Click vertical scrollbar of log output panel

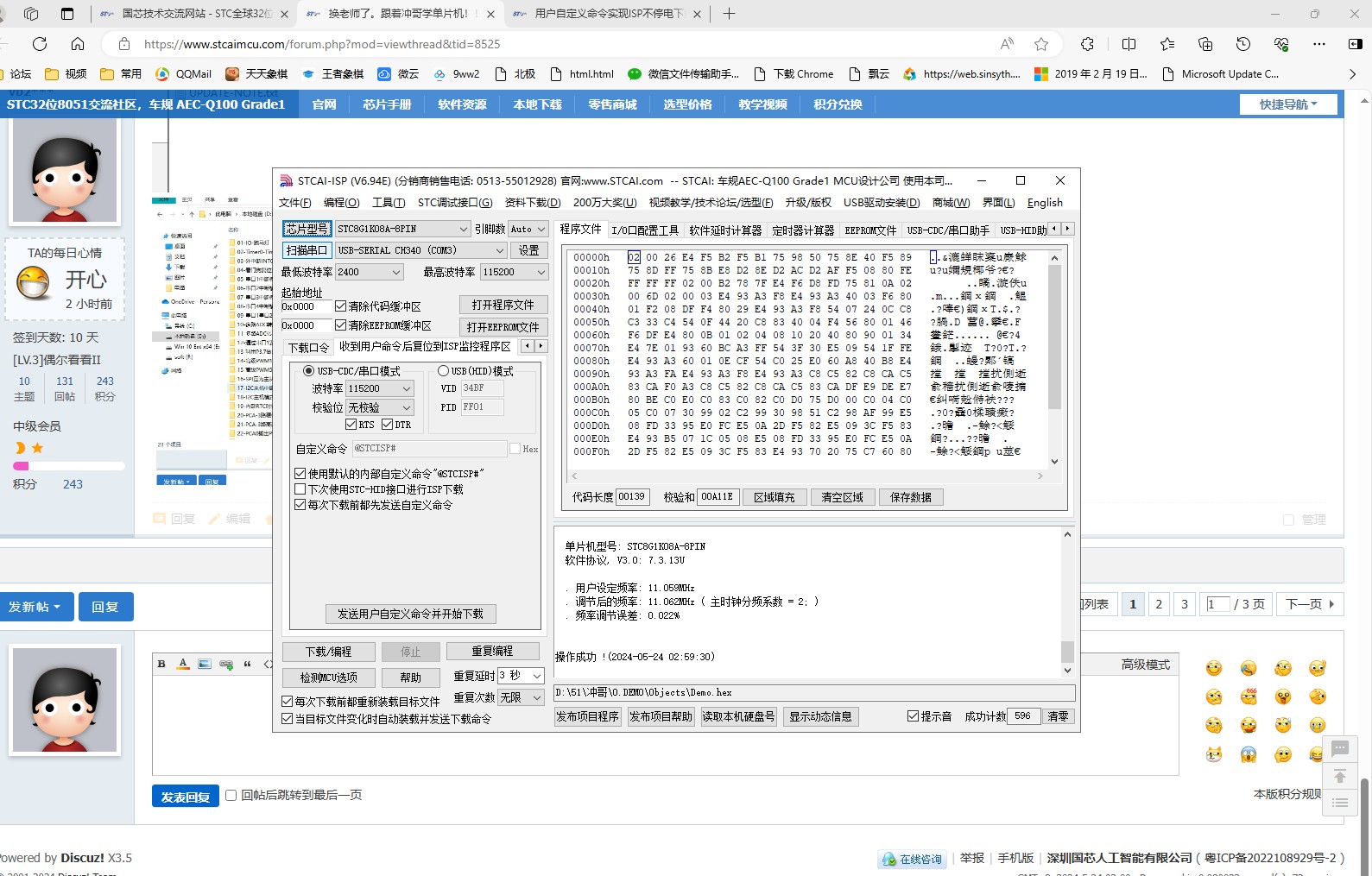click(x=1067, y=603)
